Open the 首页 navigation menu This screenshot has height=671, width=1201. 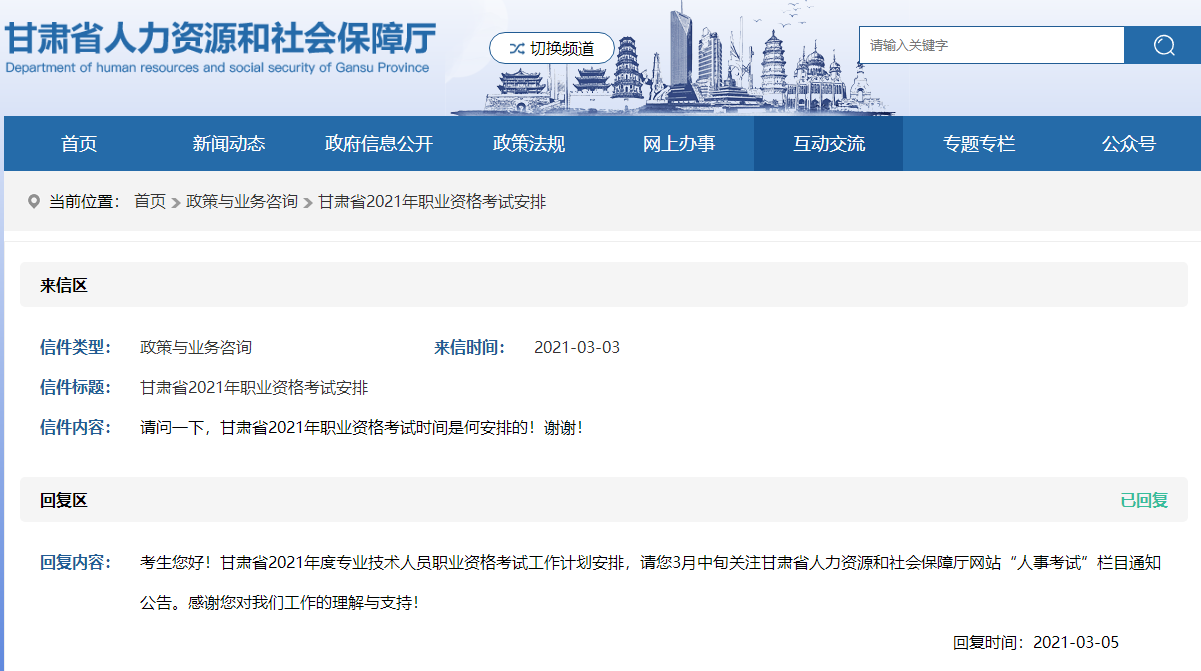point(78,143)
